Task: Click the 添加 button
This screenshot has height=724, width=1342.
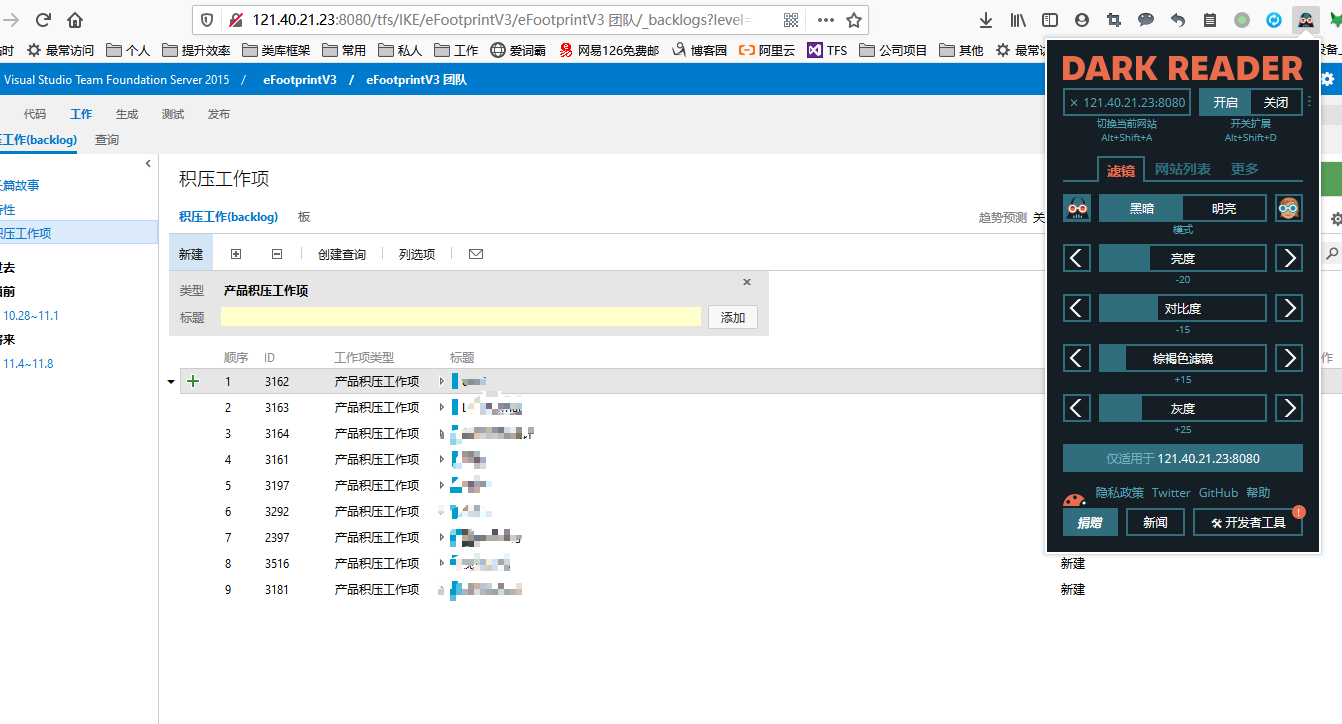Action: click(x=733, y=317)
